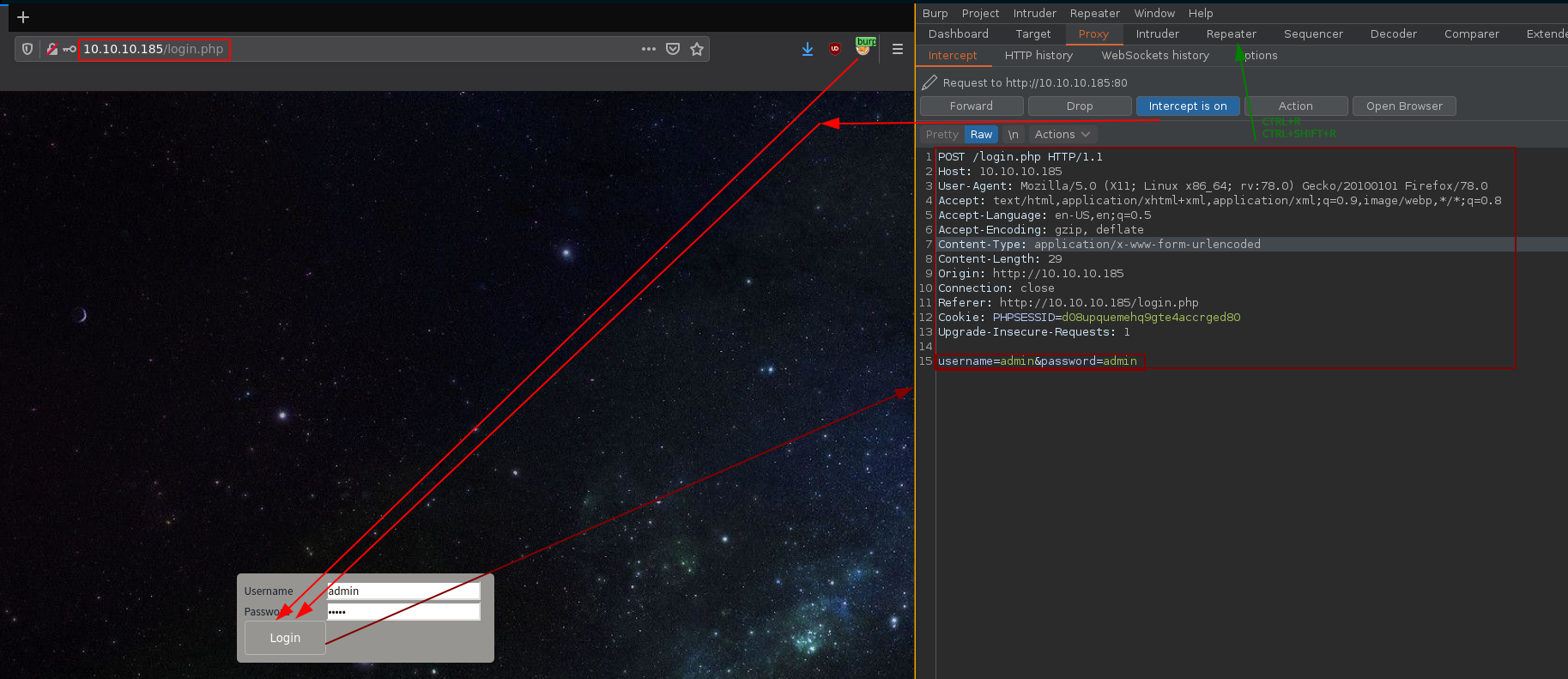Switch to Raw message view

click(x=981, y=134)
